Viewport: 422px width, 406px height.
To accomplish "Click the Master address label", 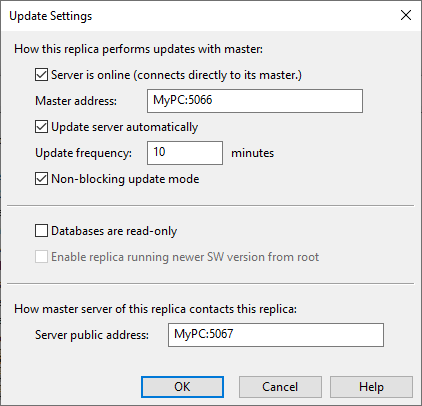I will pyautogui.click(x=76, y=101).
